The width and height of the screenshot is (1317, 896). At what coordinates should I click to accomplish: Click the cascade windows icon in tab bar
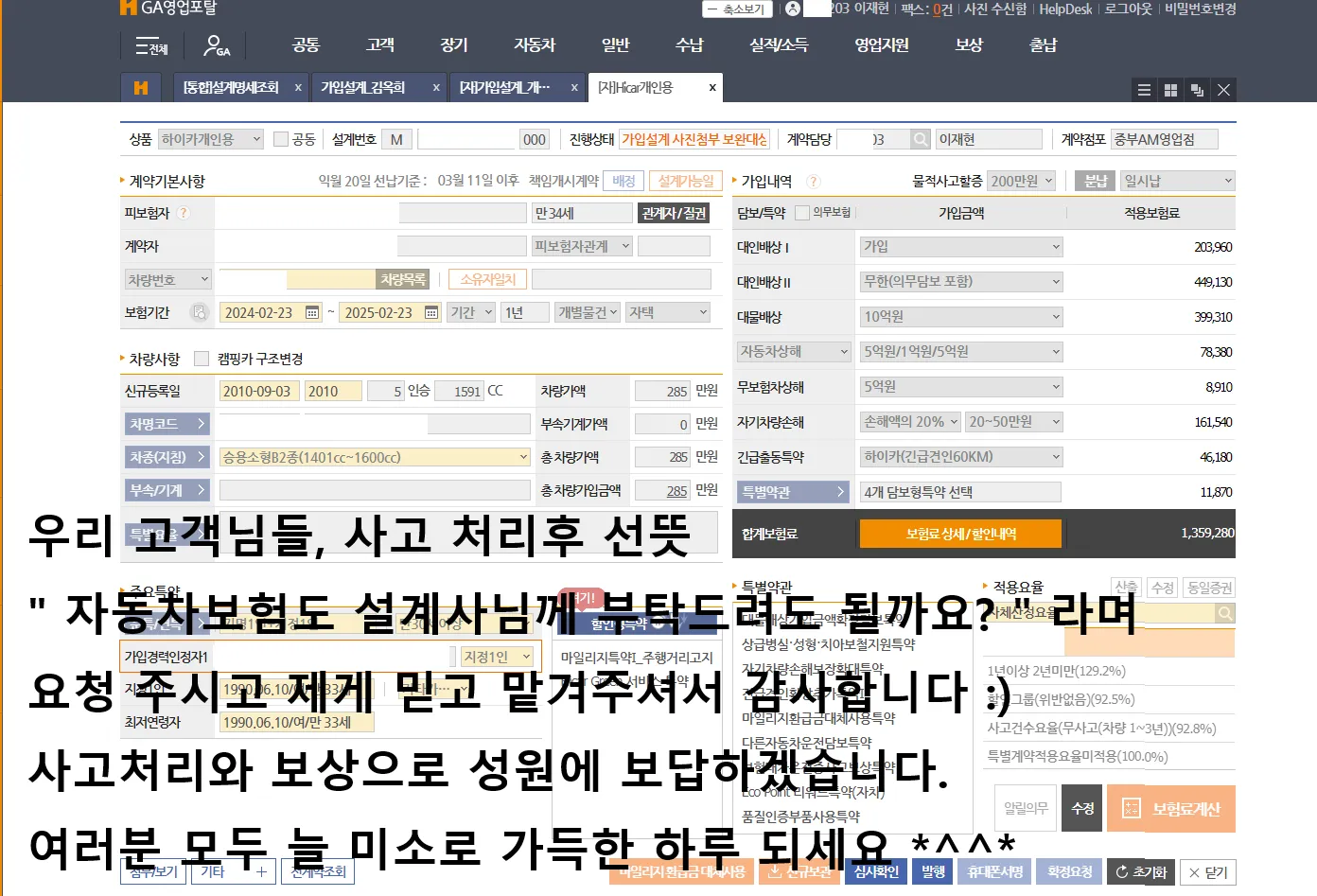pos(1196,89)
